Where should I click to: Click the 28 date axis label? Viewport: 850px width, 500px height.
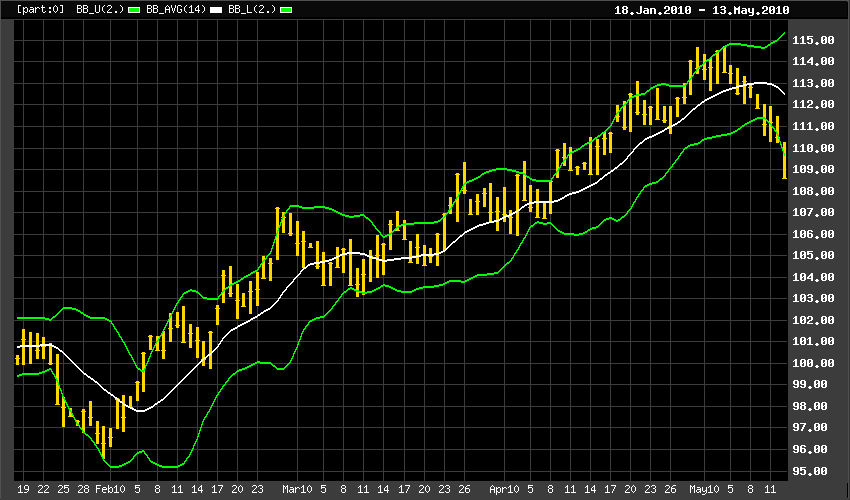[83, 490]
